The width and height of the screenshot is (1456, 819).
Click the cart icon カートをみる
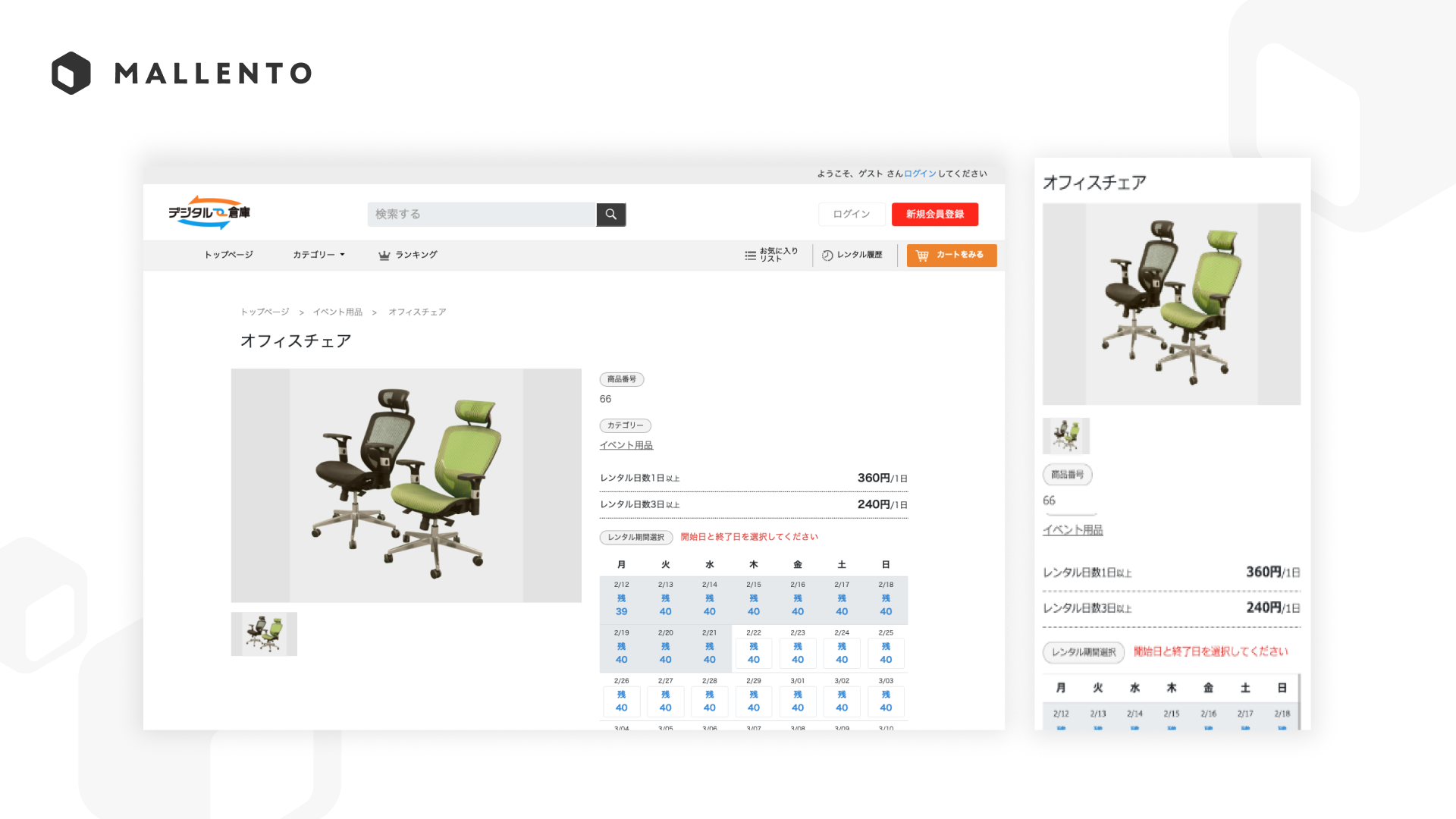pos(922,256)
